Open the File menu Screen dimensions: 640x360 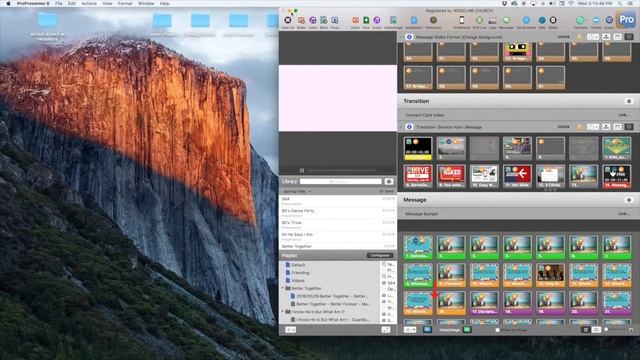(x=59, y=3)
